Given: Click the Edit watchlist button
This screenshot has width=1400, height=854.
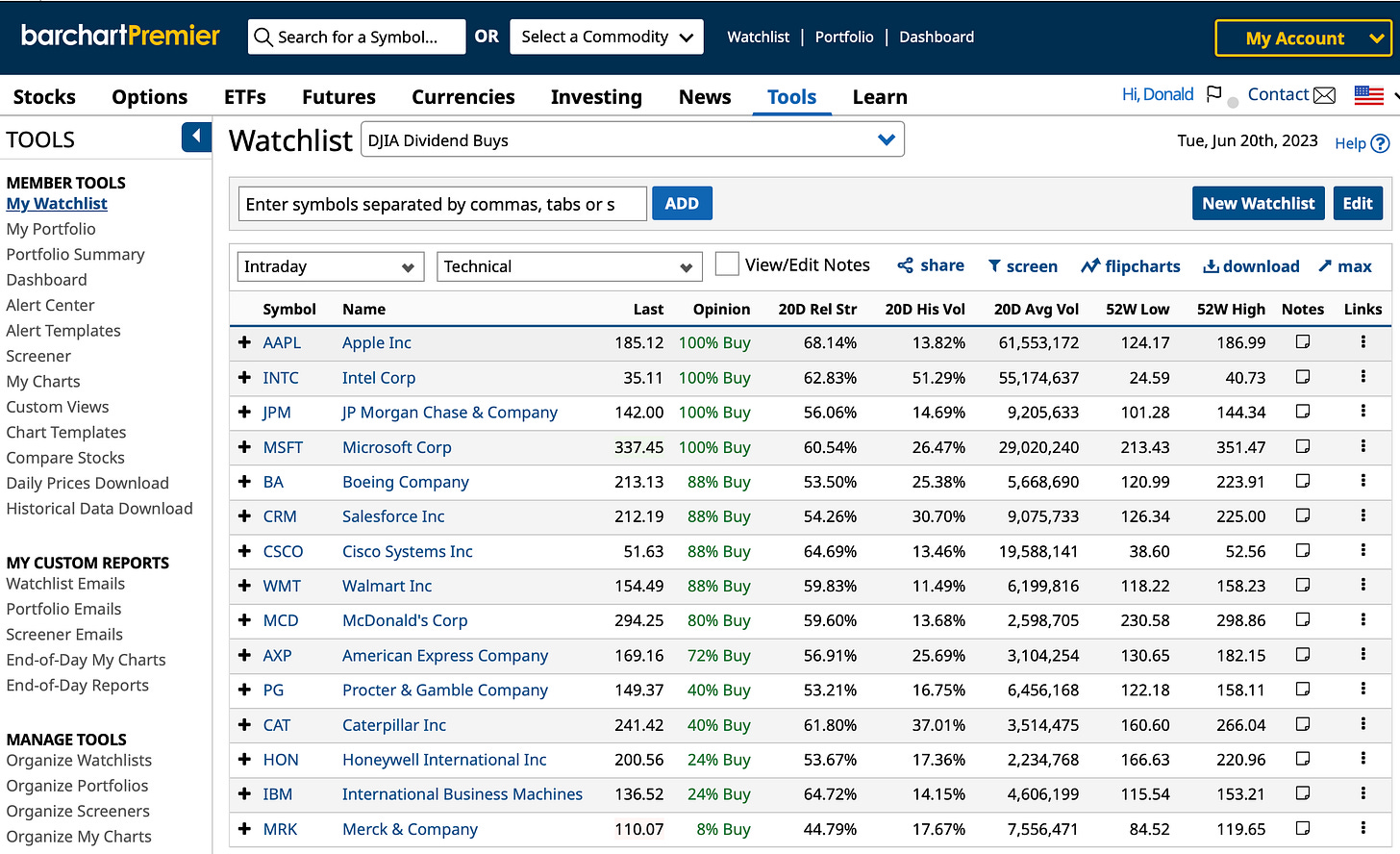Looking at the screenshot, I should [1358, 203].
